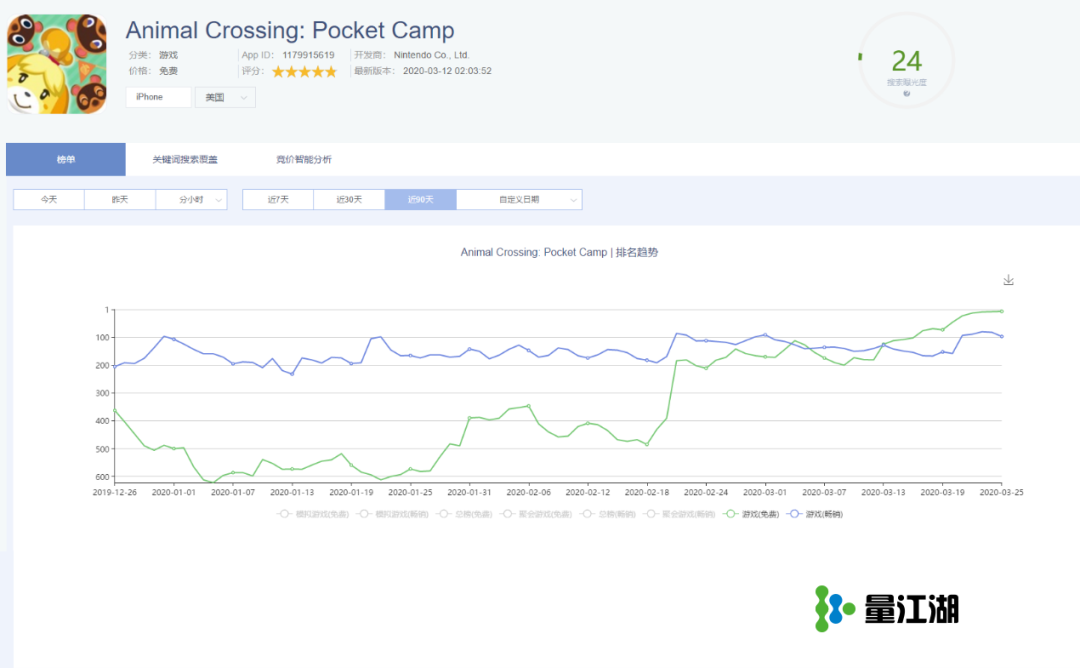Open the 竞价智能分析 tab
This screenshot has height=668, width=1080.
coord(304,160)
